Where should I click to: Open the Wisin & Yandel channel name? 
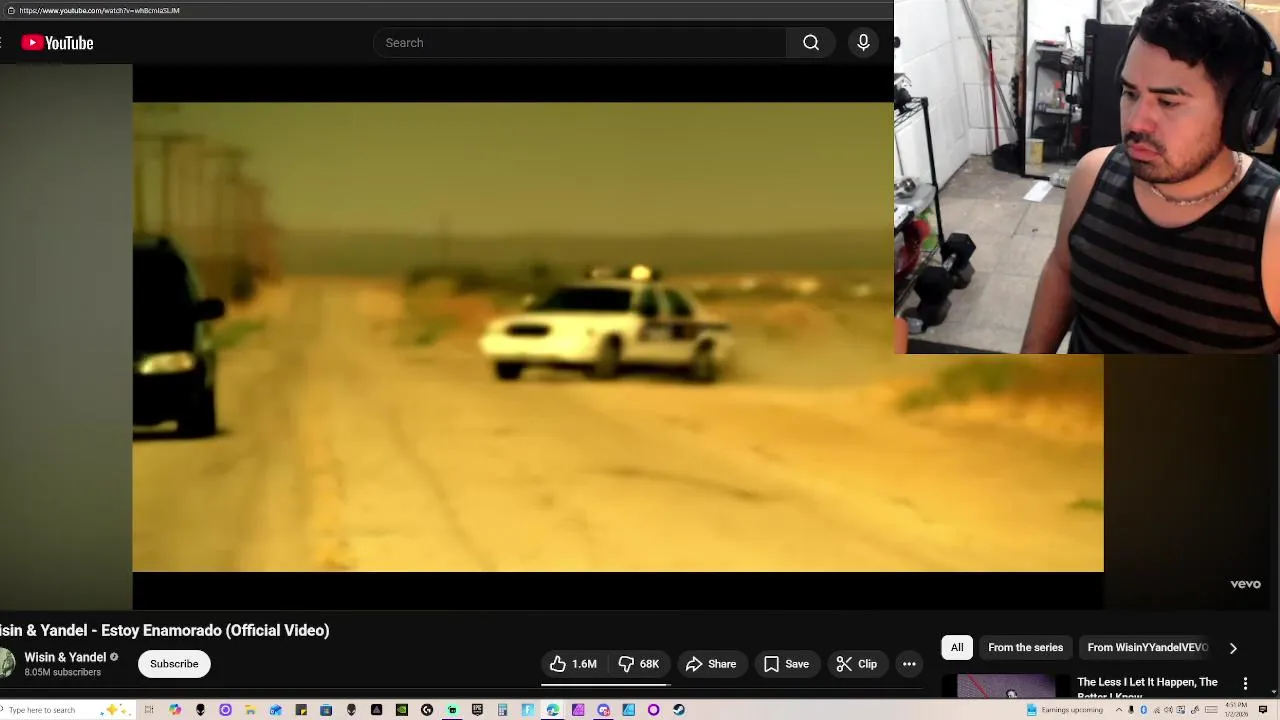click(x=65, y=657)
